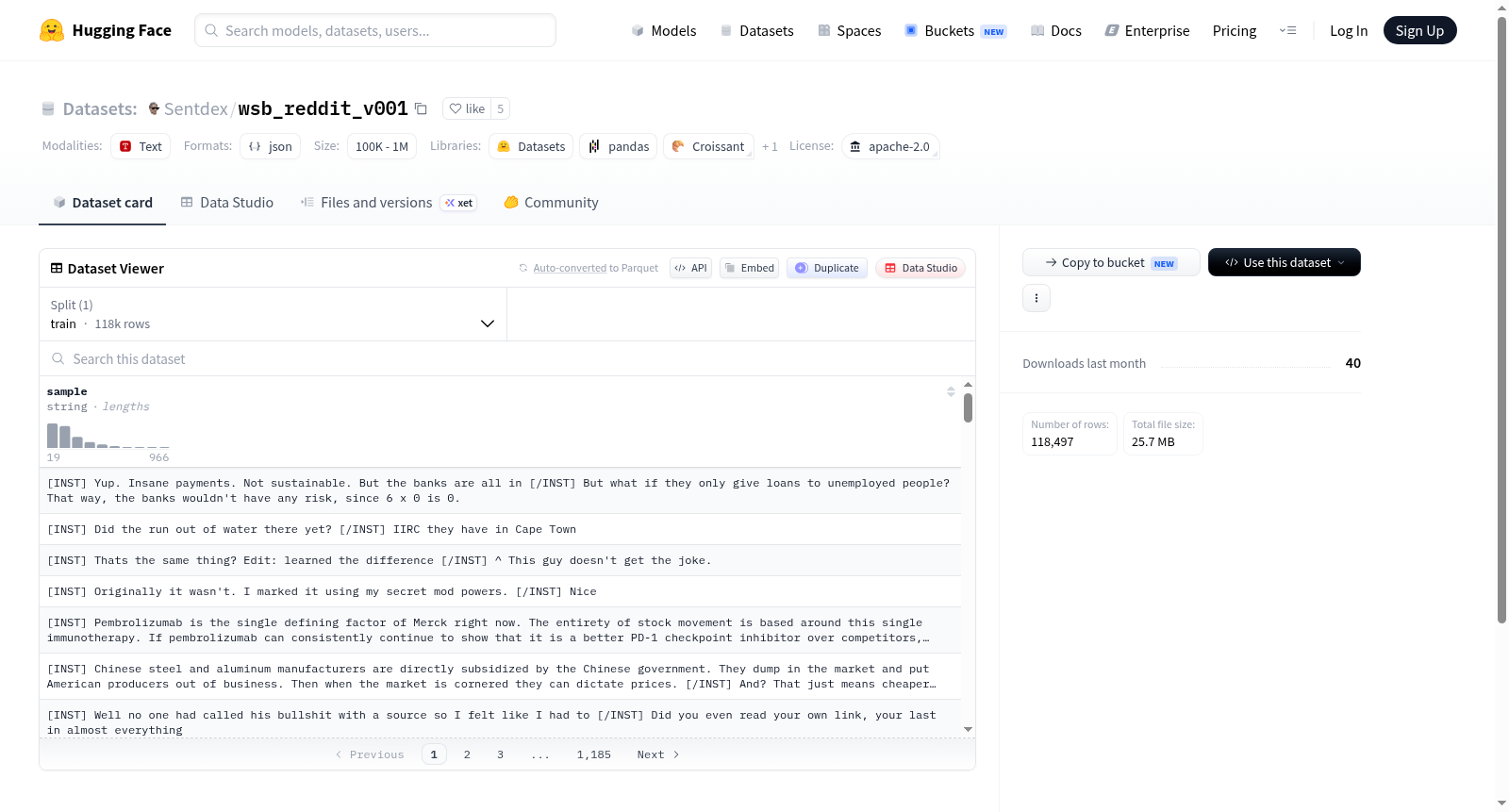Focus the main search models field

pyautogui.click(x=375, y=30)
